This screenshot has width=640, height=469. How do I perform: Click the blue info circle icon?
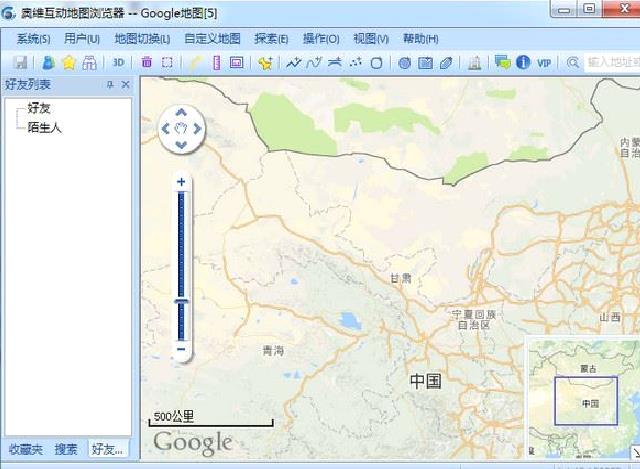523,62
